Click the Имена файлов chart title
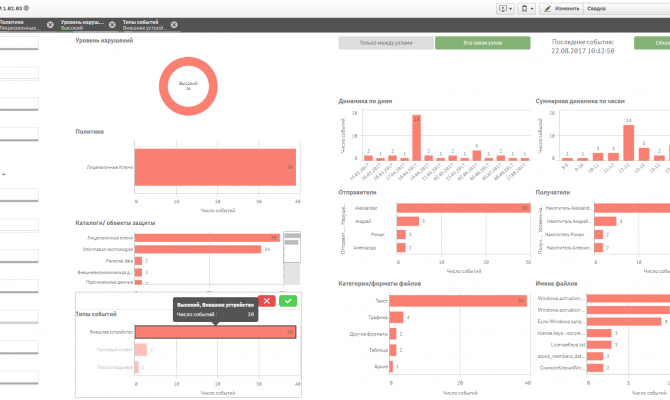This screenshot has width=670, height=400. tap(556, 283)
